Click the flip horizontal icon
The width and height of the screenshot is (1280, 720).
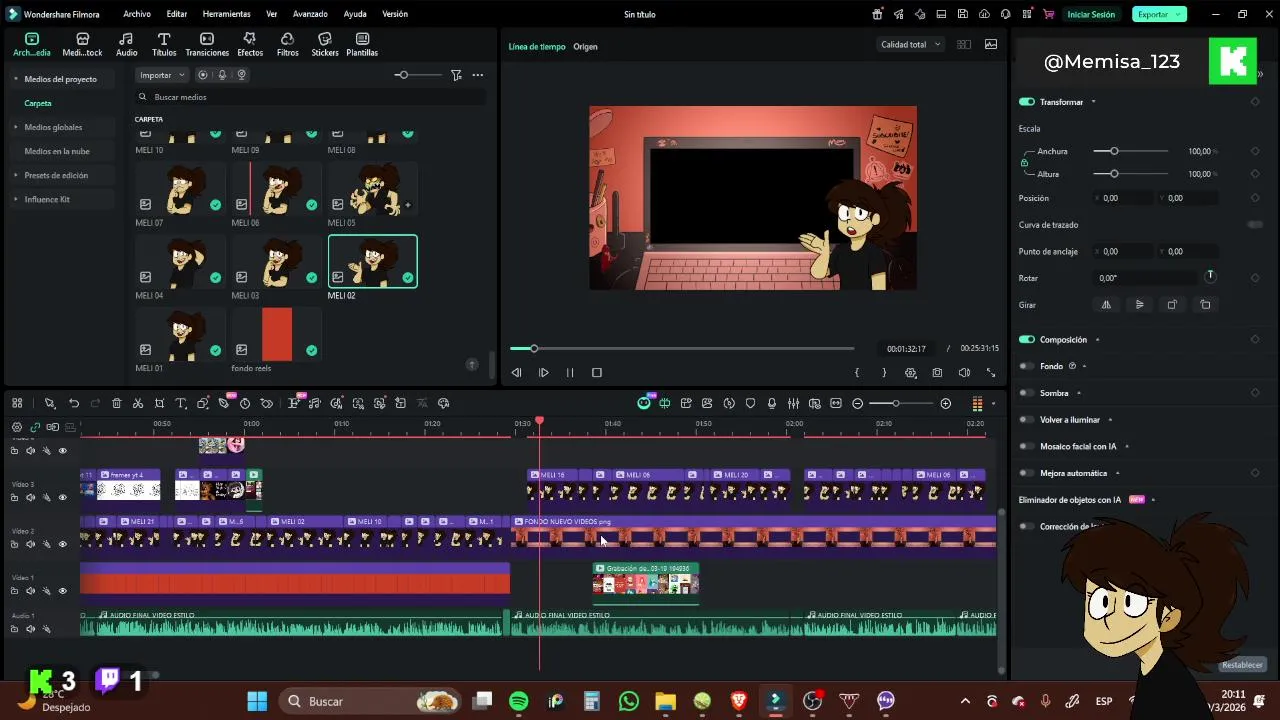pyautogui.click(x=1106, y=304)
